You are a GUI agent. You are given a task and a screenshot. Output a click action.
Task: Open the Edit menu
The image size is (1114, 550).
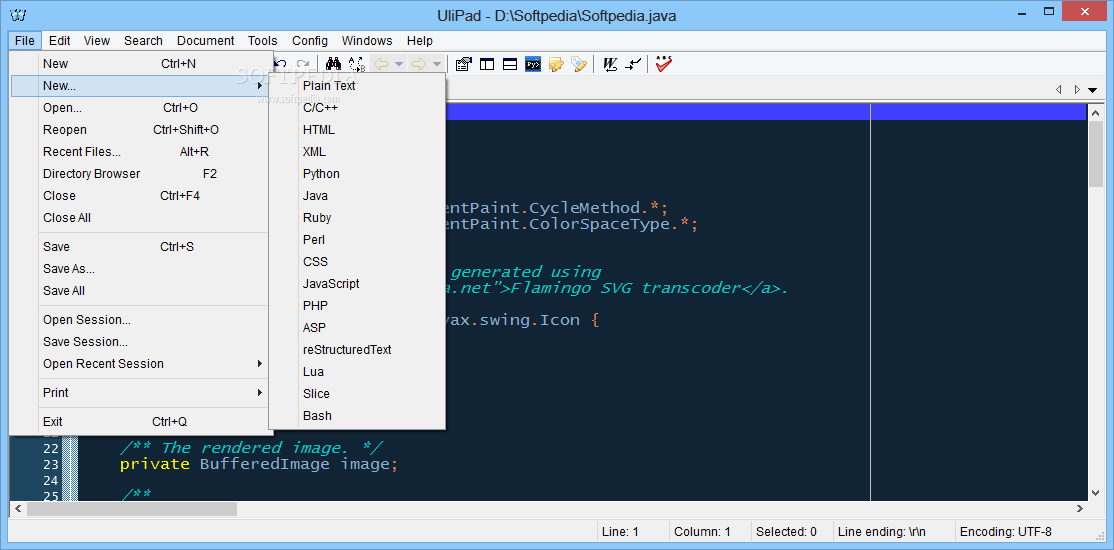pyautogui.click(x=60, y=41)
